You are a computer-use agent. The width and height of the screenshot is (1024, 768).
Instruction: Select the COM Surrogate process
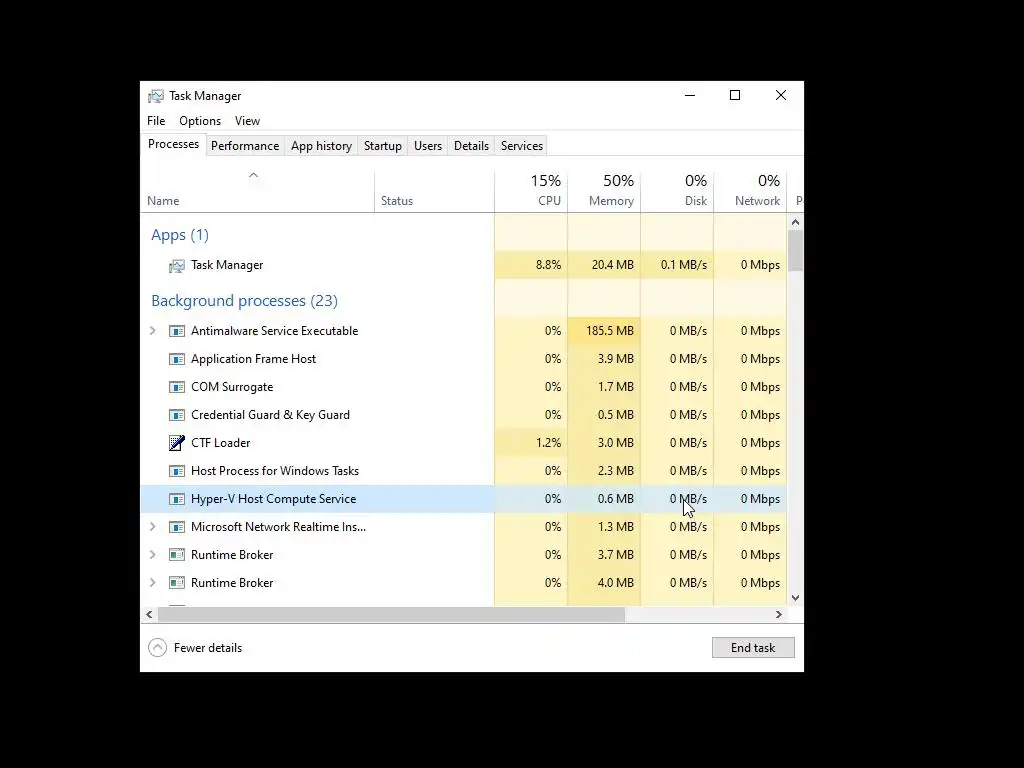coord(464,387)
